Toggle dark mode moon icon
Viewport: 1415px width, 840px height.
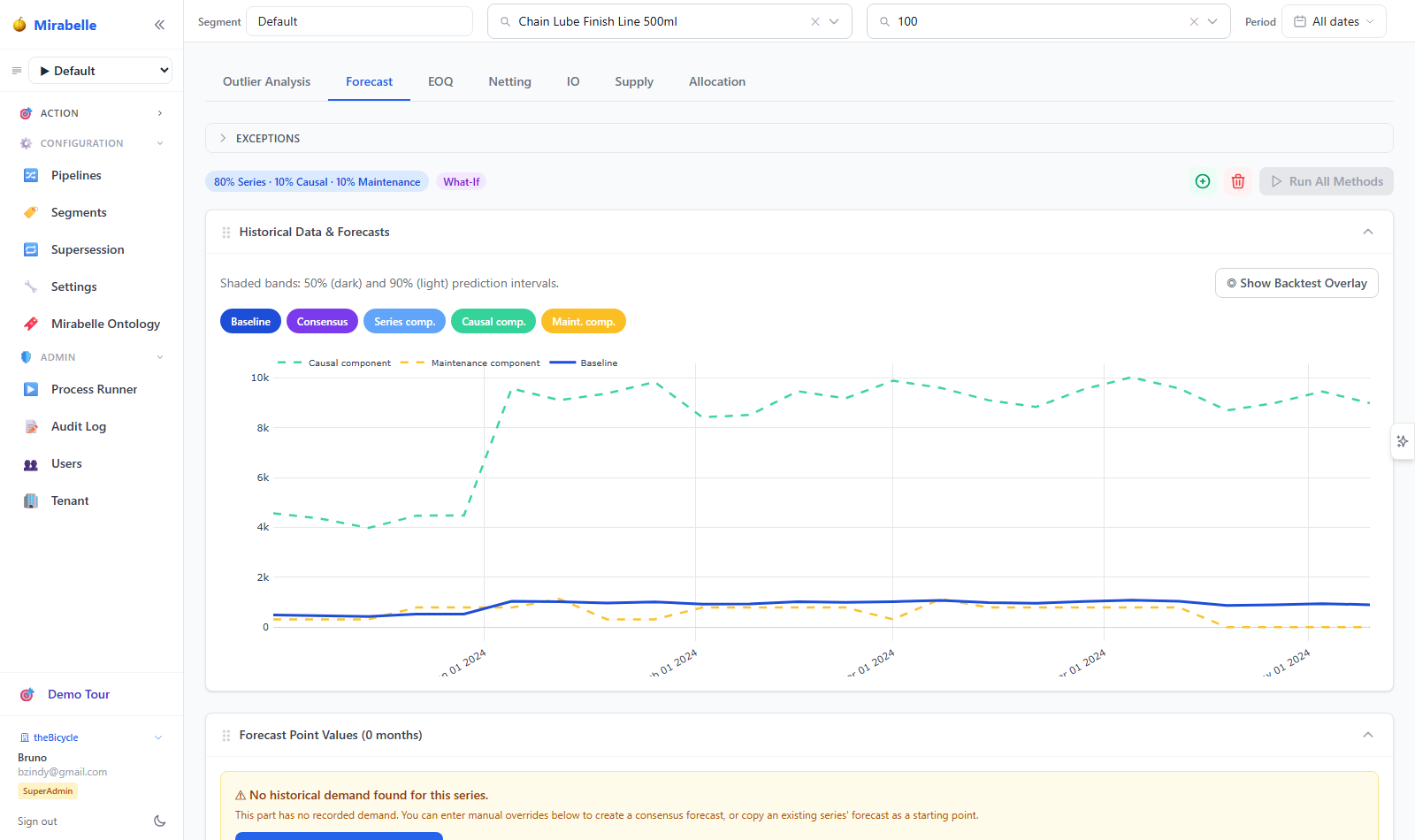point(160,821)
